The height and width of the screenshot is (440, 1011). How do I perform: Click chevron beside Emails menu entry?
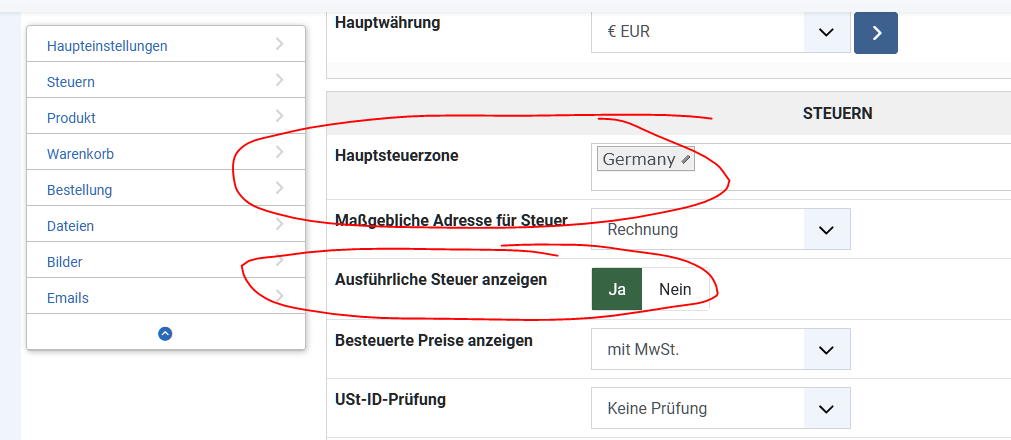pyautogui.click(x=279, y=296)
